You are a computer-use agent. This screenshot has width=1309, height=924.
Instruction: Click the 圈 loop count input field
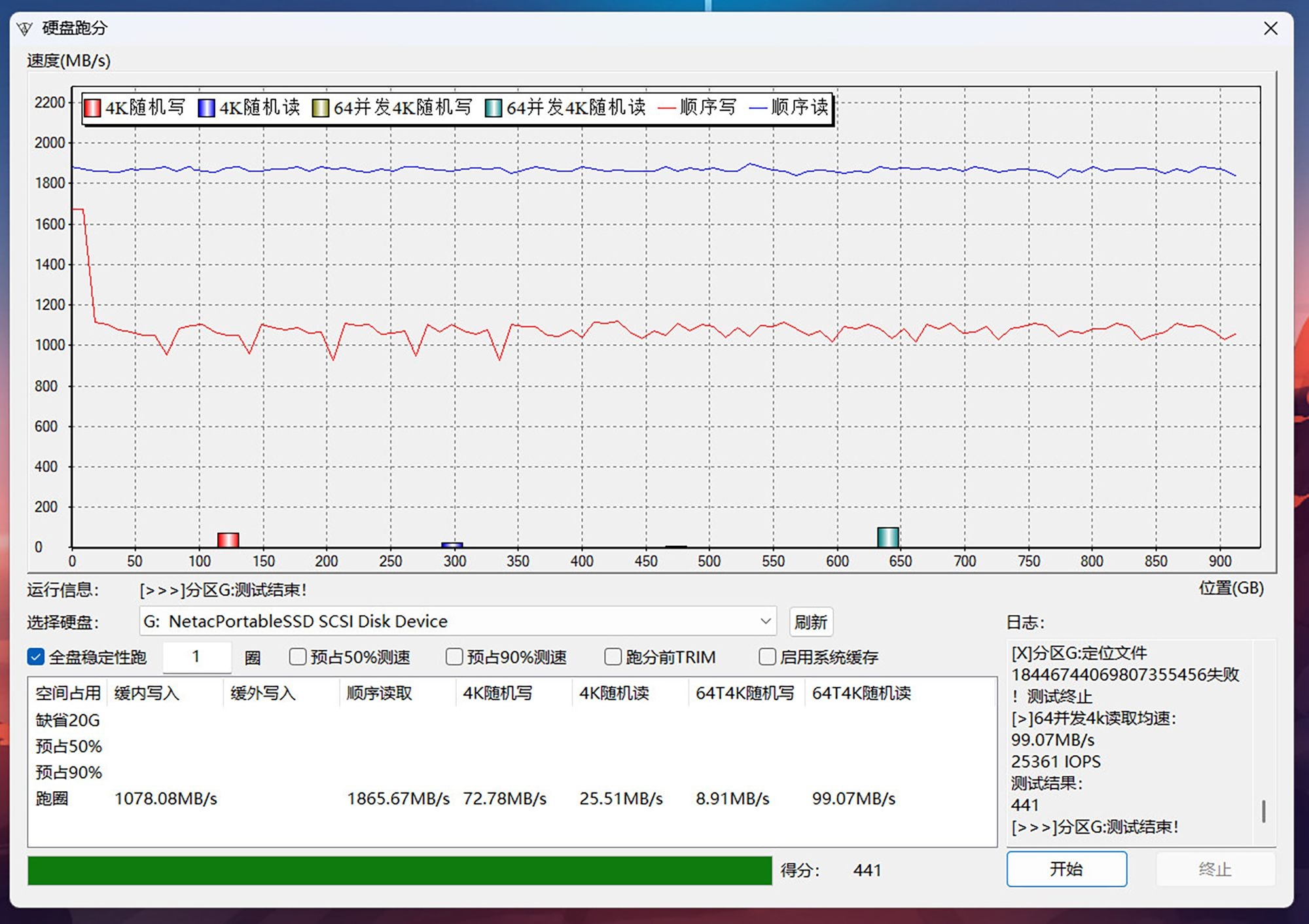[196, 657]
